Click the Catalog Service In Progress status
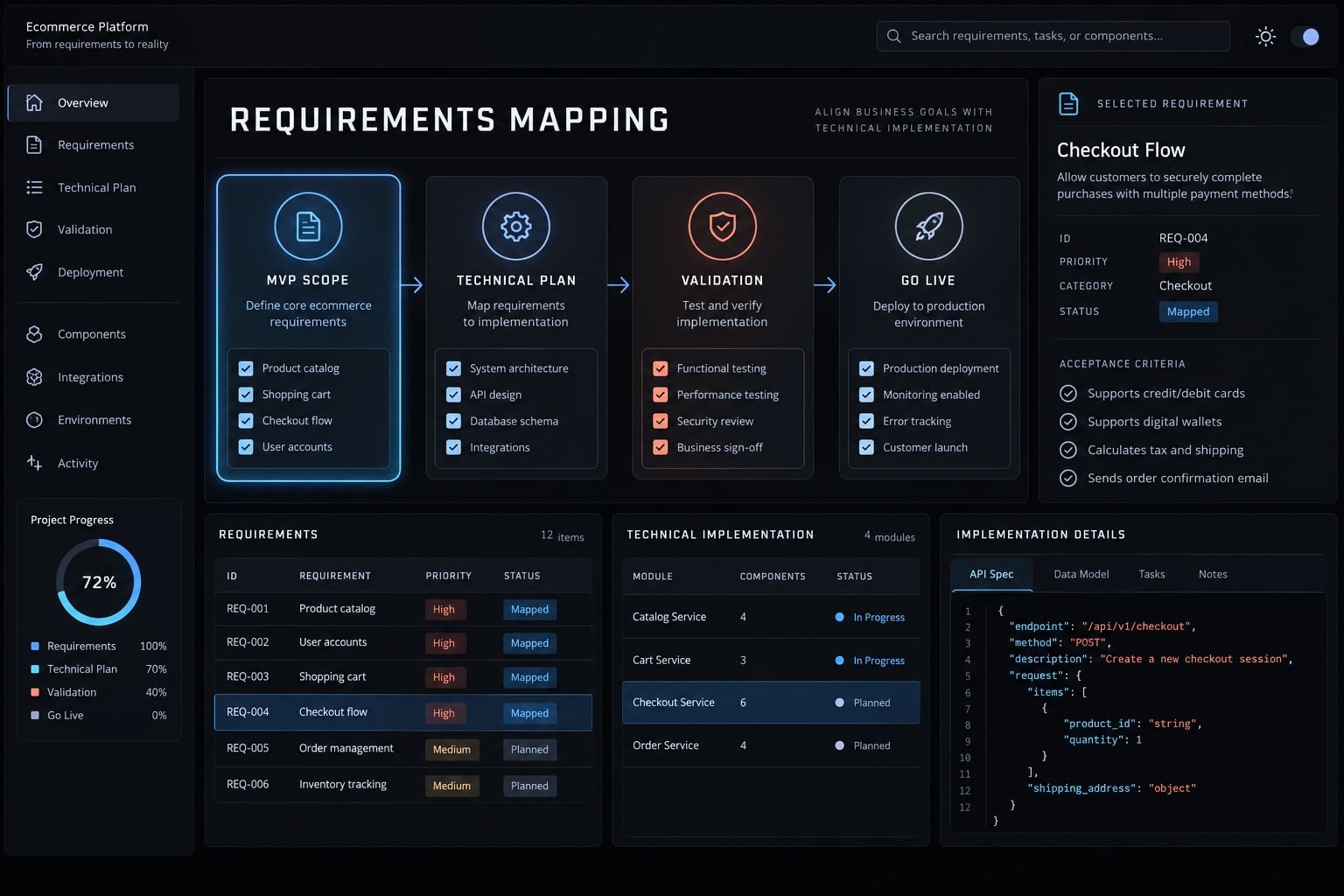 [x=870, y=617]
